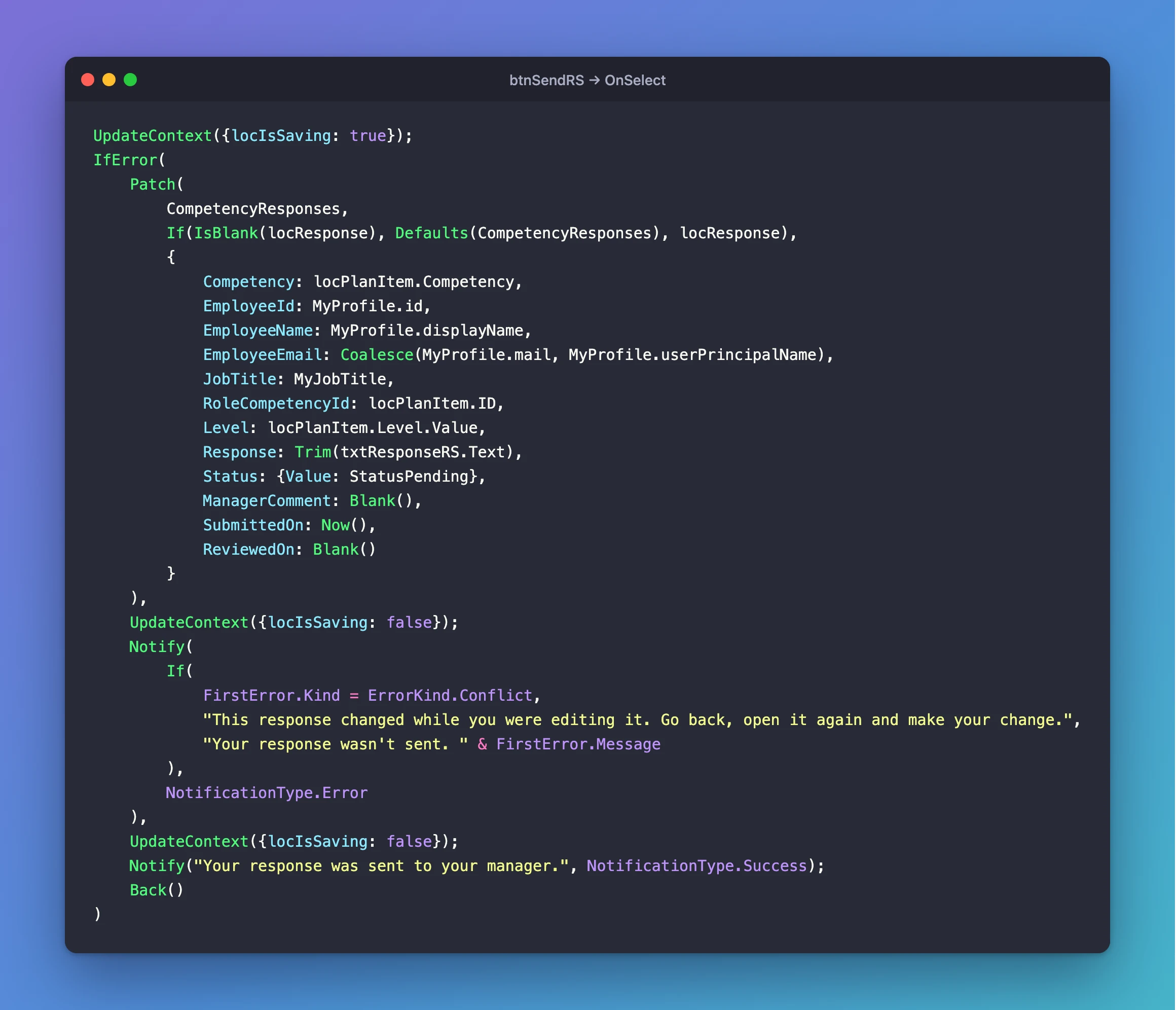Viewport: 1176px width, 1010px height.
Task: Click MyProfile.userPrincipalName text
Action: 692,355
